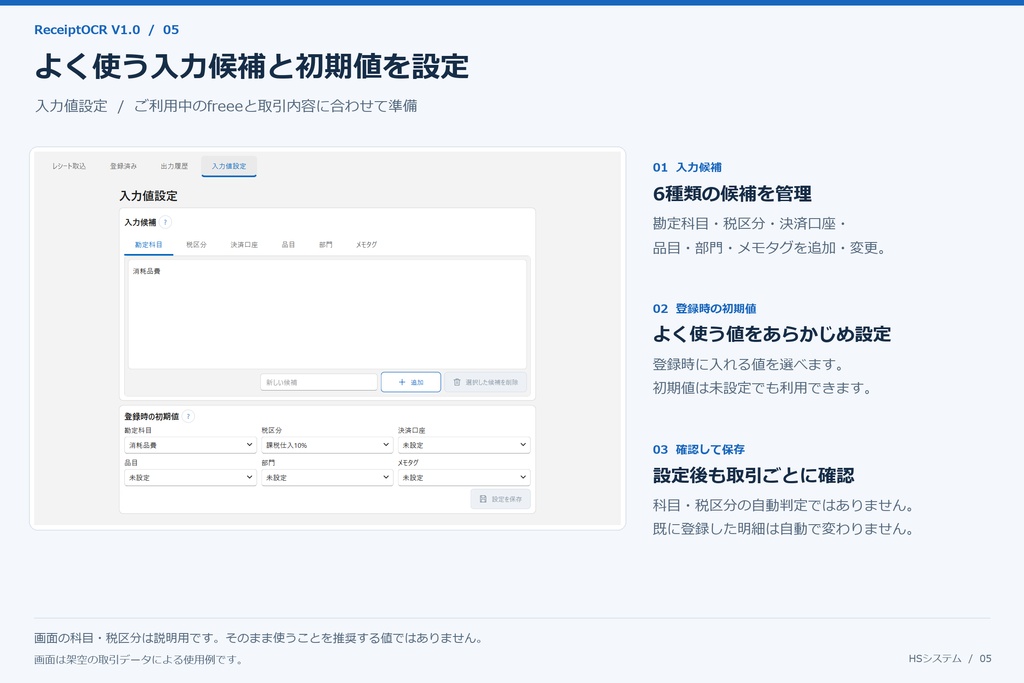1024x683 pixels.
Task: Expand the 決済口座 default dropdown
Action: (x=464, y=445)
